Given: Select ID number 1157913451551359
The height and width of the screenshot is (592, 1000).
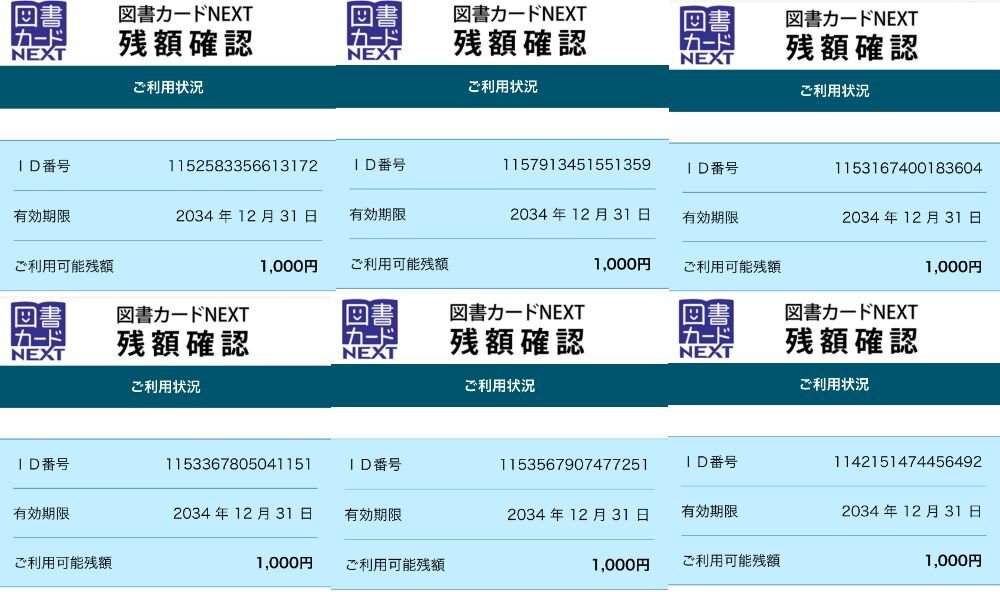Looking at the screenshot, I should pos(577,165).
